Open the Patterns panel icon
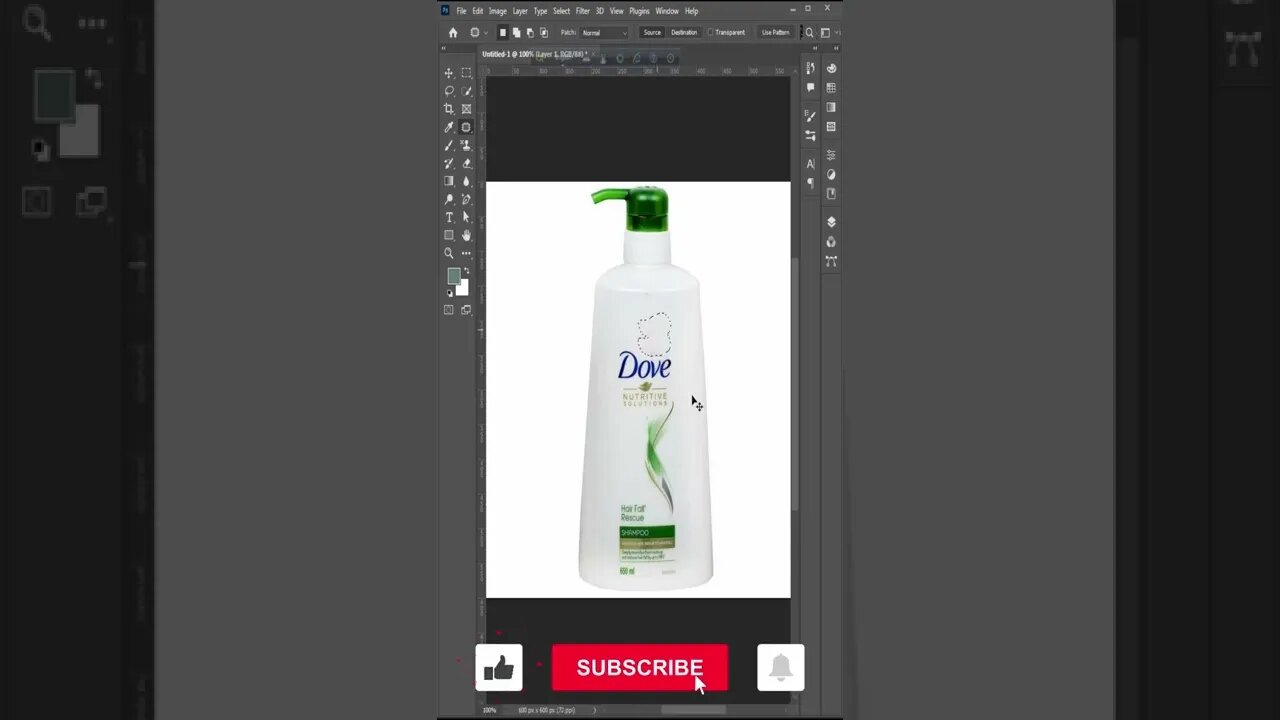This screenshot has width=1280, height=720. (831, 127)
